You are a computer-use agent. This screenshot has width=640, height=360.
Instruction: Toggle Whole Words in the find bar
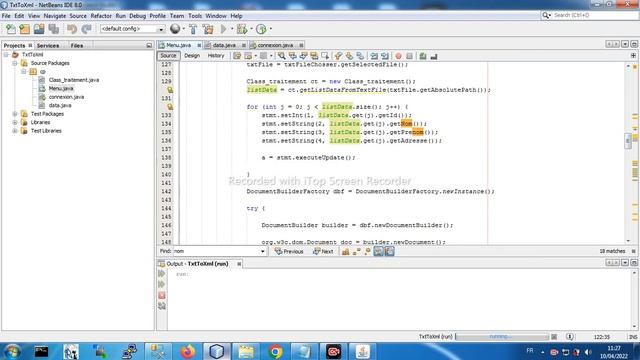pyautogui.click(x=357, y=251)
